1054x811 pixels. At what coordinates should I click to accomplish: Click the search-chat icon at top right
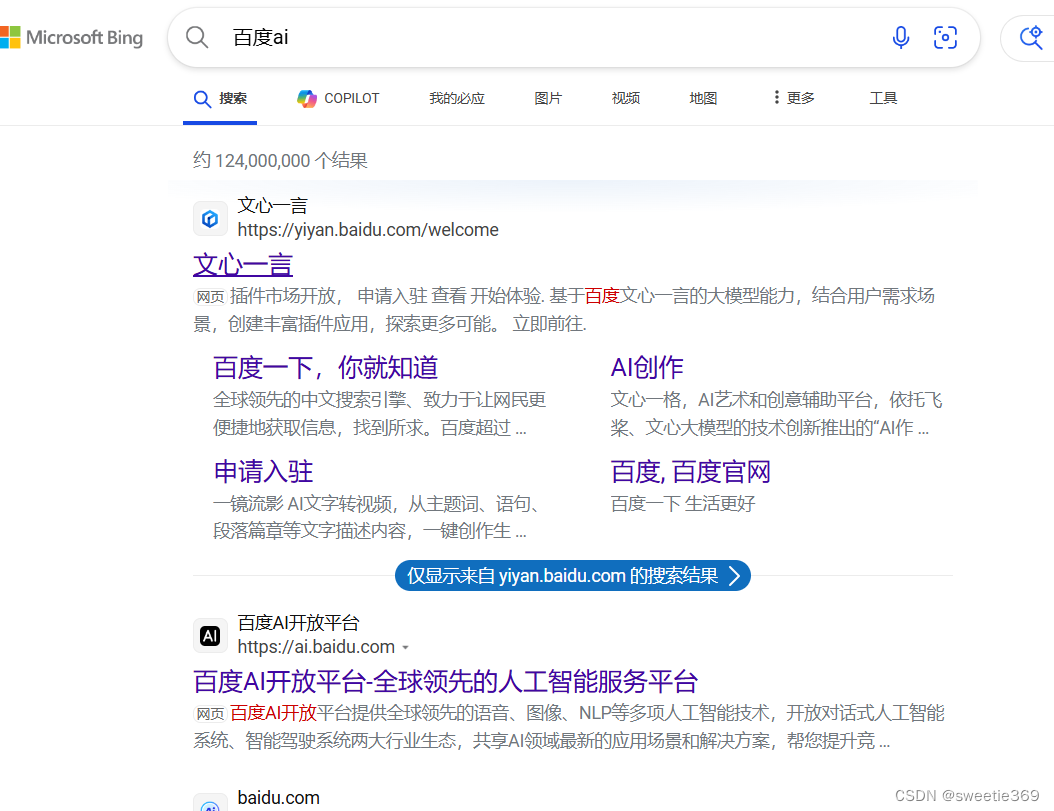point(1031,37)
